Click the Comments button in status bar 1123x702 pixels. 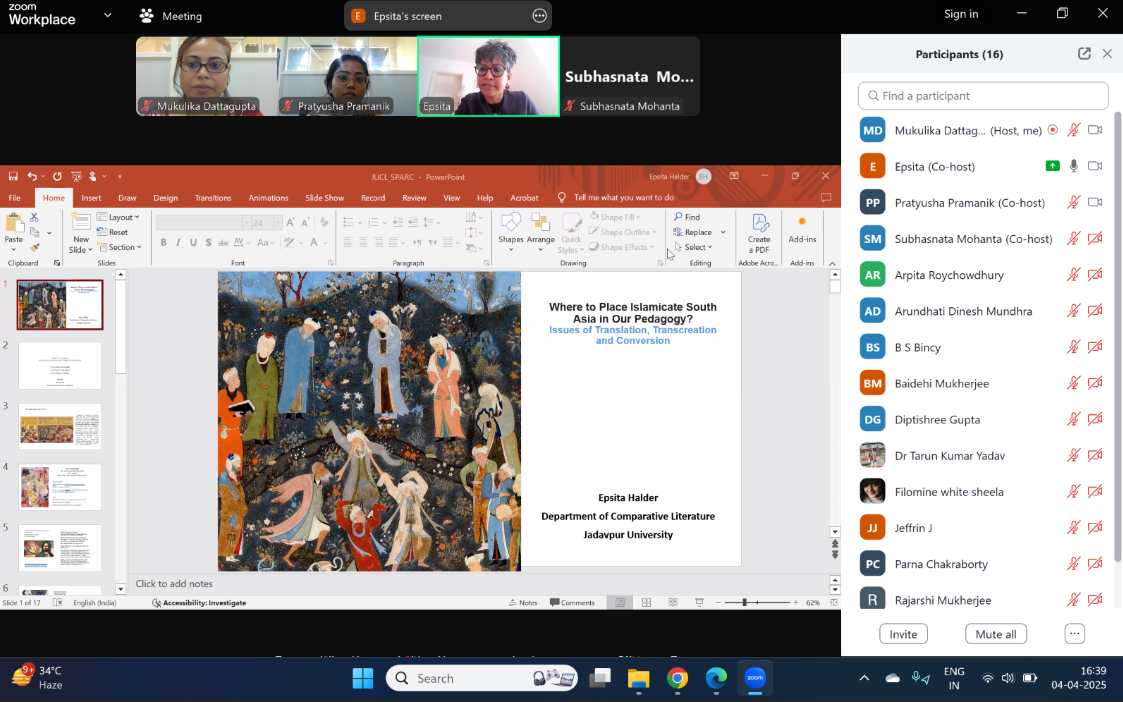coord(572,603)
